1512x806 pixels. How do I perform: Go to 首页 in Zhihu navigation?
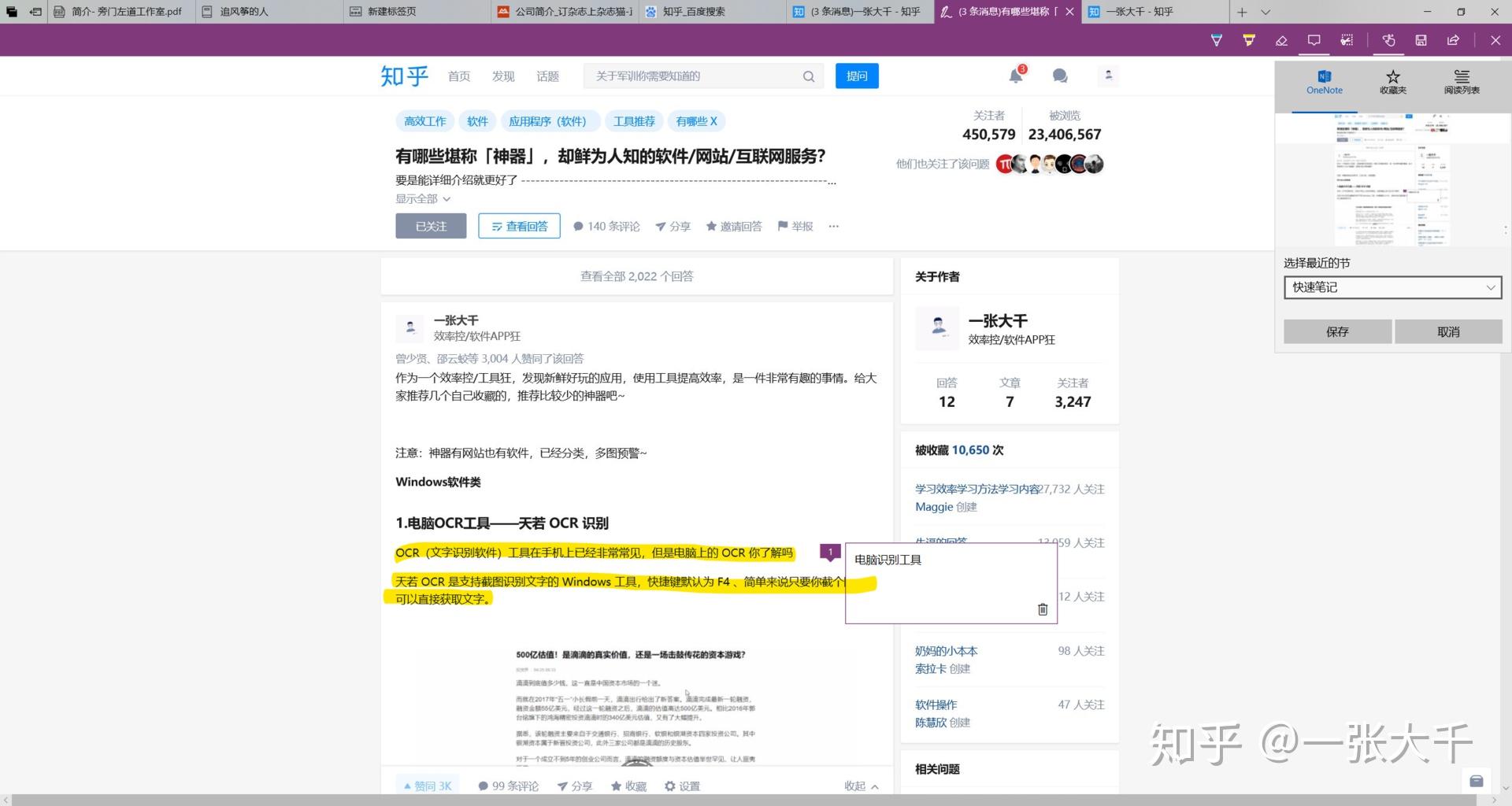coord(459,76)
